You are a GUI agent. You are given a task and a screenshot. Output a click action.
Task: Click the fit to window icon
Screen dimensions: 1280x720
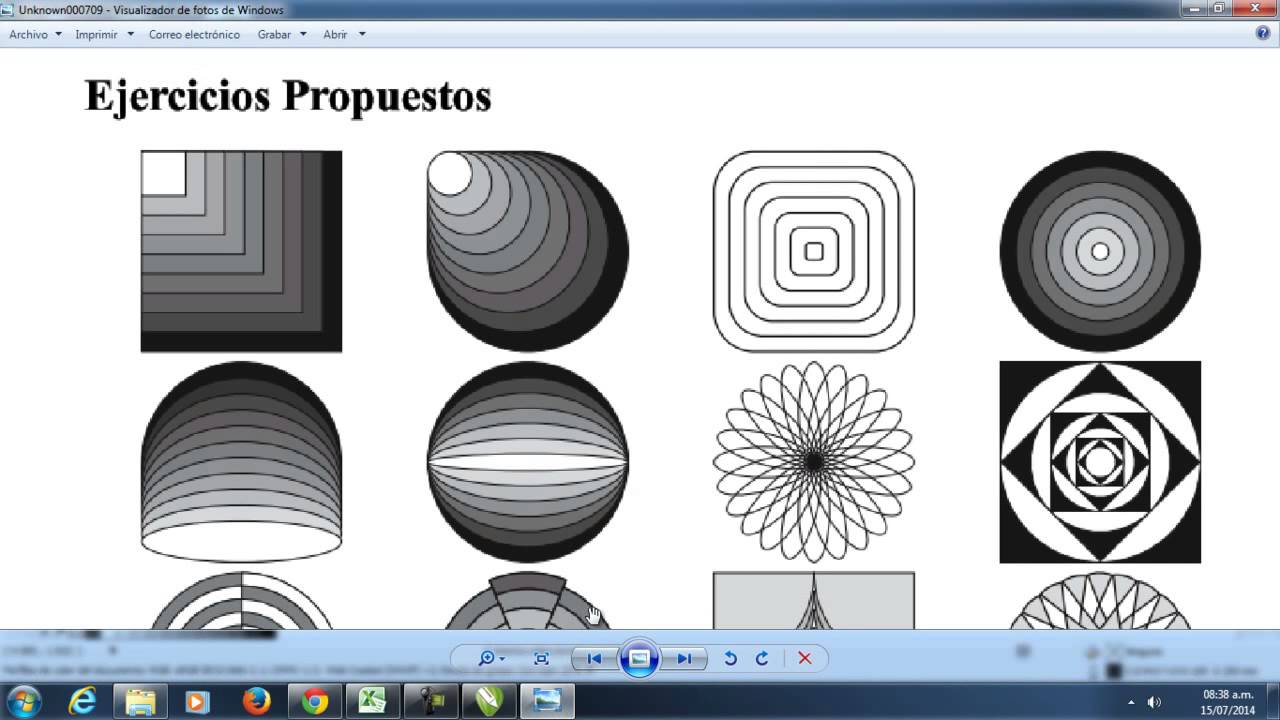pyautogui.click(x=541, y=658)
